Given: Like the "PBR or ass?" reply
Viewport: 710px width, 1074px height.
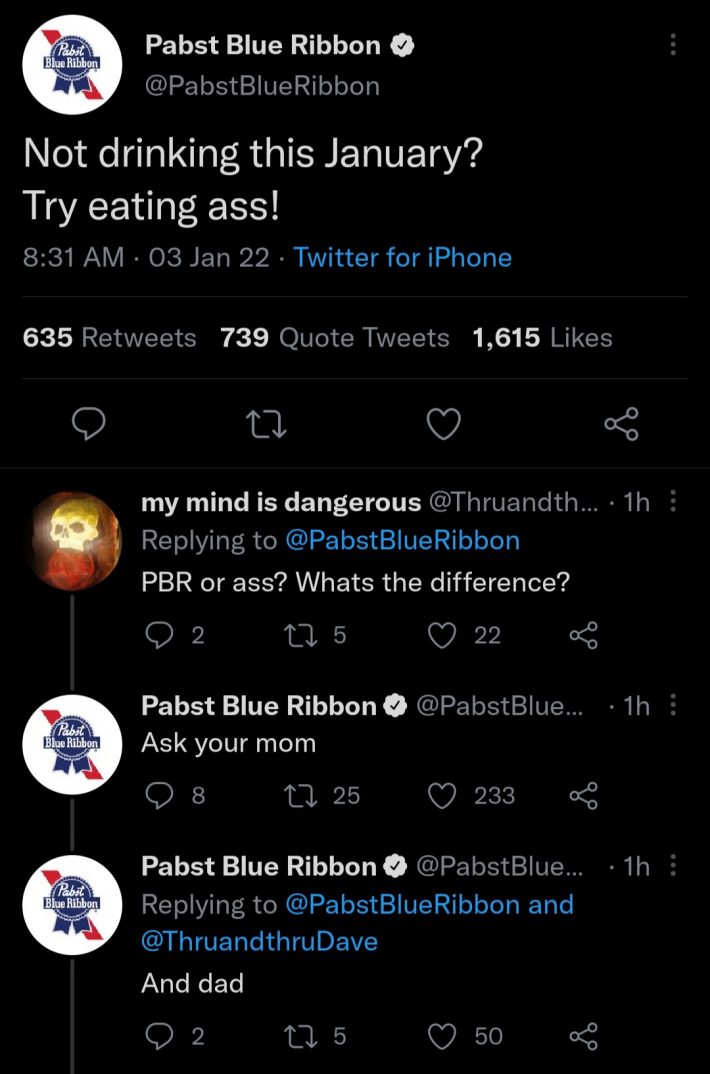Looking at the screenshot, I should [444, 635].
